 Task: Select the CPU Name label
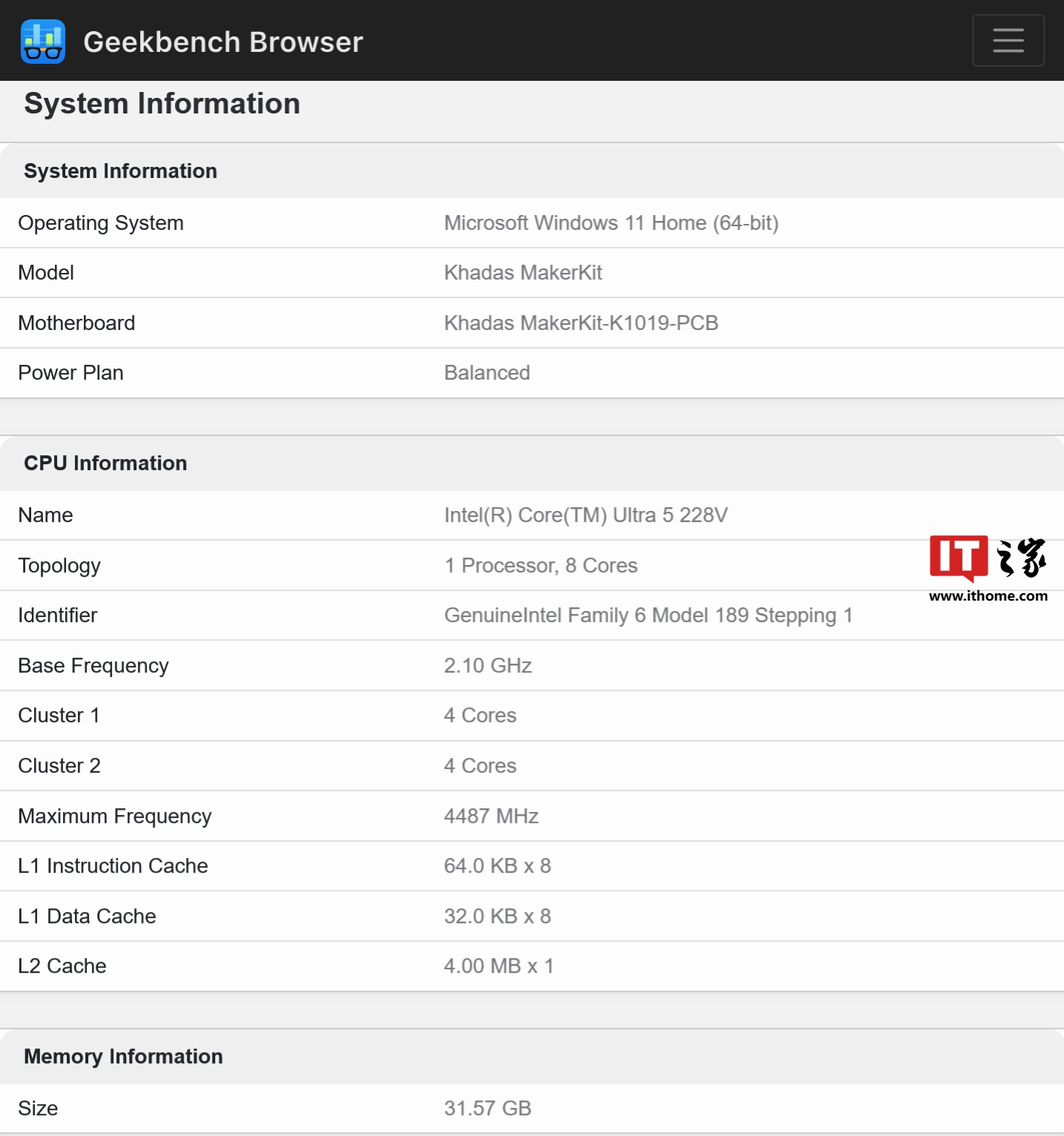coord(46,515)
